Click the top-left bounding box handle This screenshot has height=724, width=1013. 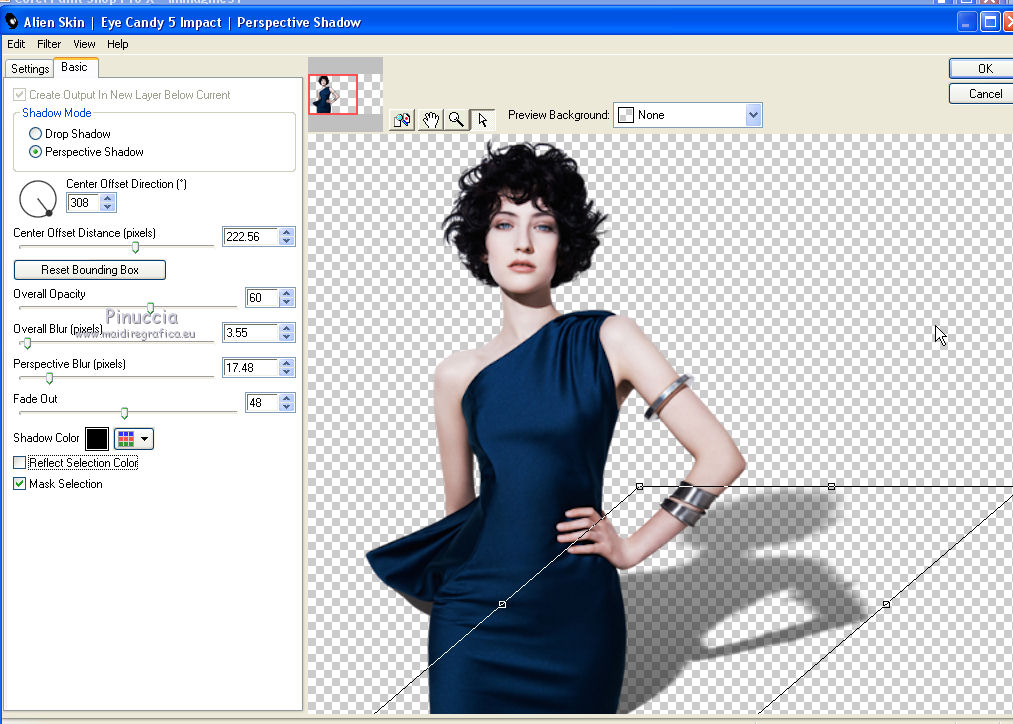point(640,486)
